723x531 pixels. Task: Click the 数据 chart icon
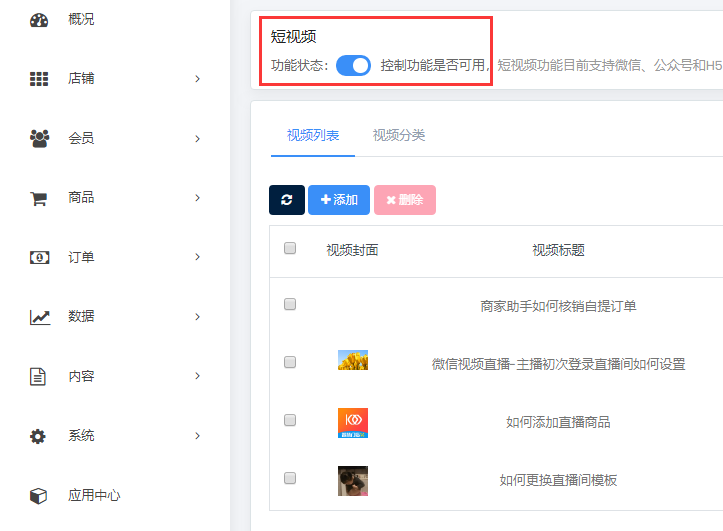(x=40, y=317)
